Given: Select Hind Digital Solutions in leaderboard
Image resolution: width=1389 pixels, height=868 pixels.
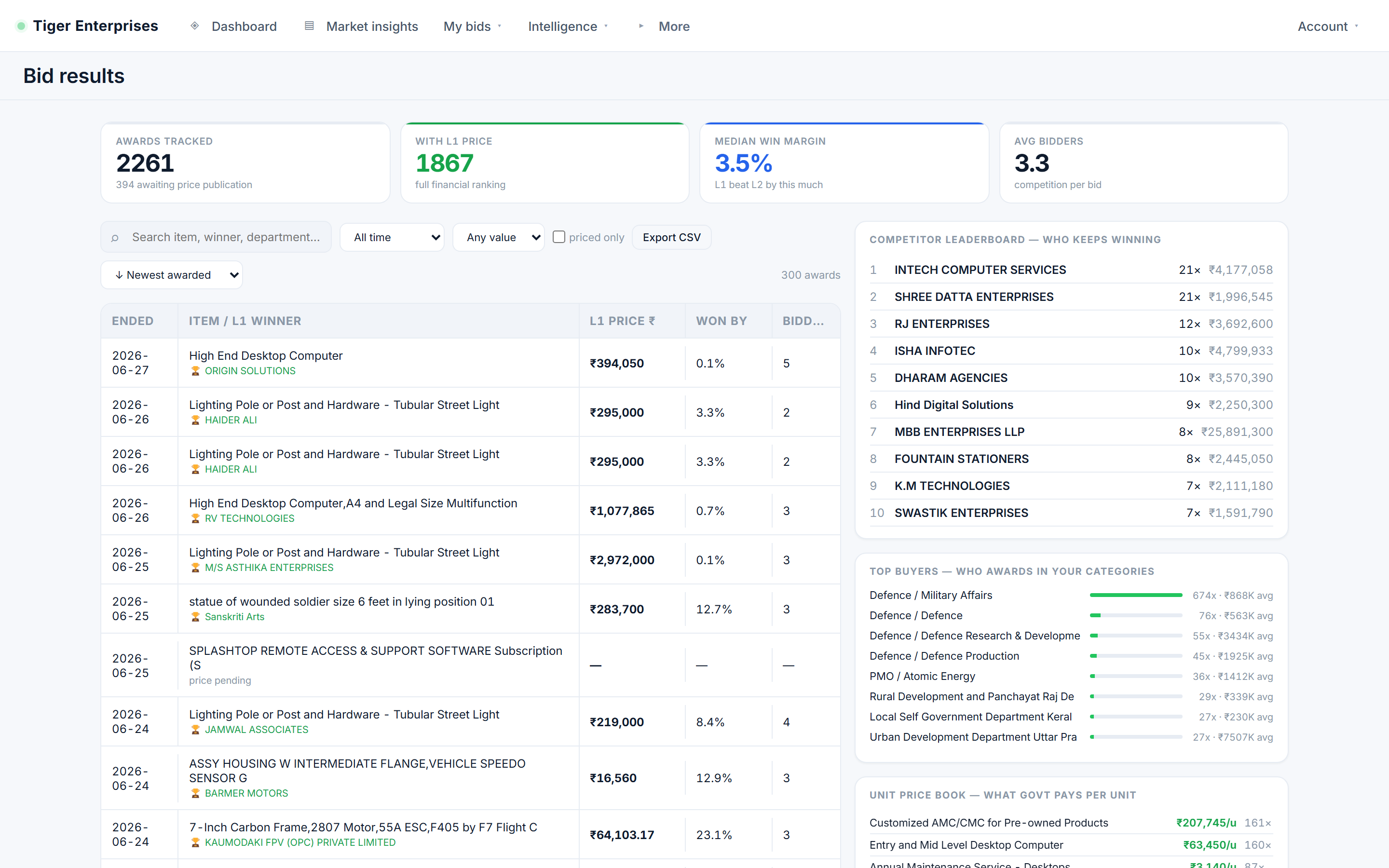Looking at the screenshot, I should tap(1071, 405).
